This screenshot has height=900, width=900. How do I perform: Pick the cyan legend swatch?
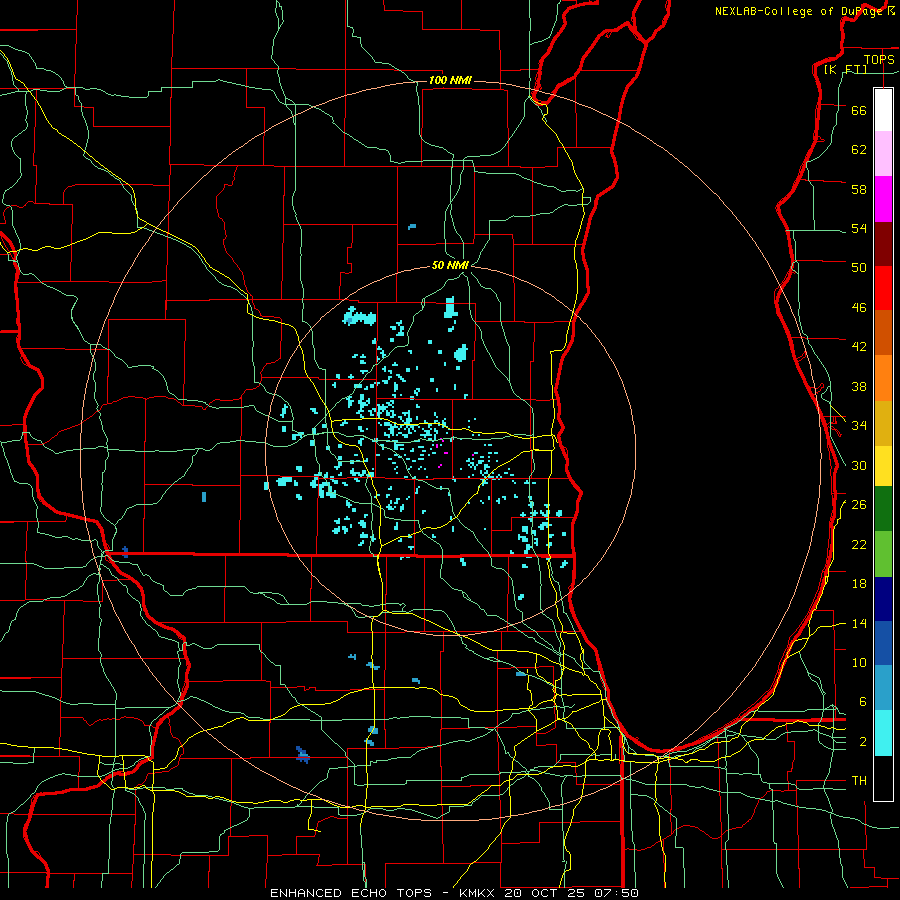(883, 733)
